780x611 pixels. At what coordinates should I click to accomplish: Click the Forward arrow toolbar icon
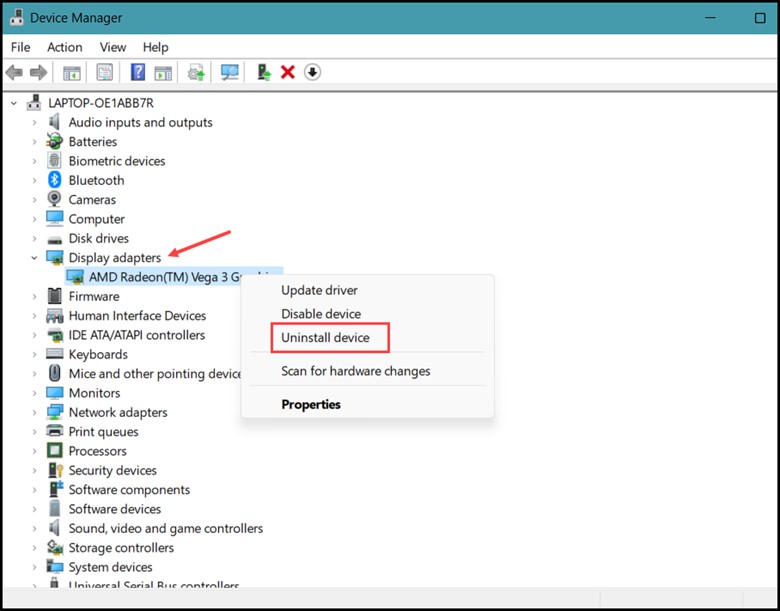(38, 73)
